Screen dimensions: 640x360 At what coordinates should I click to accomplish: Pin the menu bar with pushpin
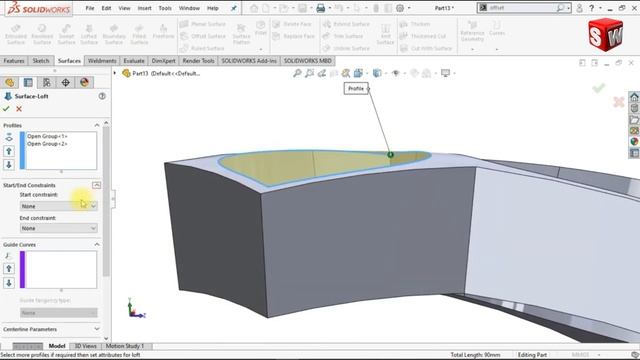coord(234,8)
